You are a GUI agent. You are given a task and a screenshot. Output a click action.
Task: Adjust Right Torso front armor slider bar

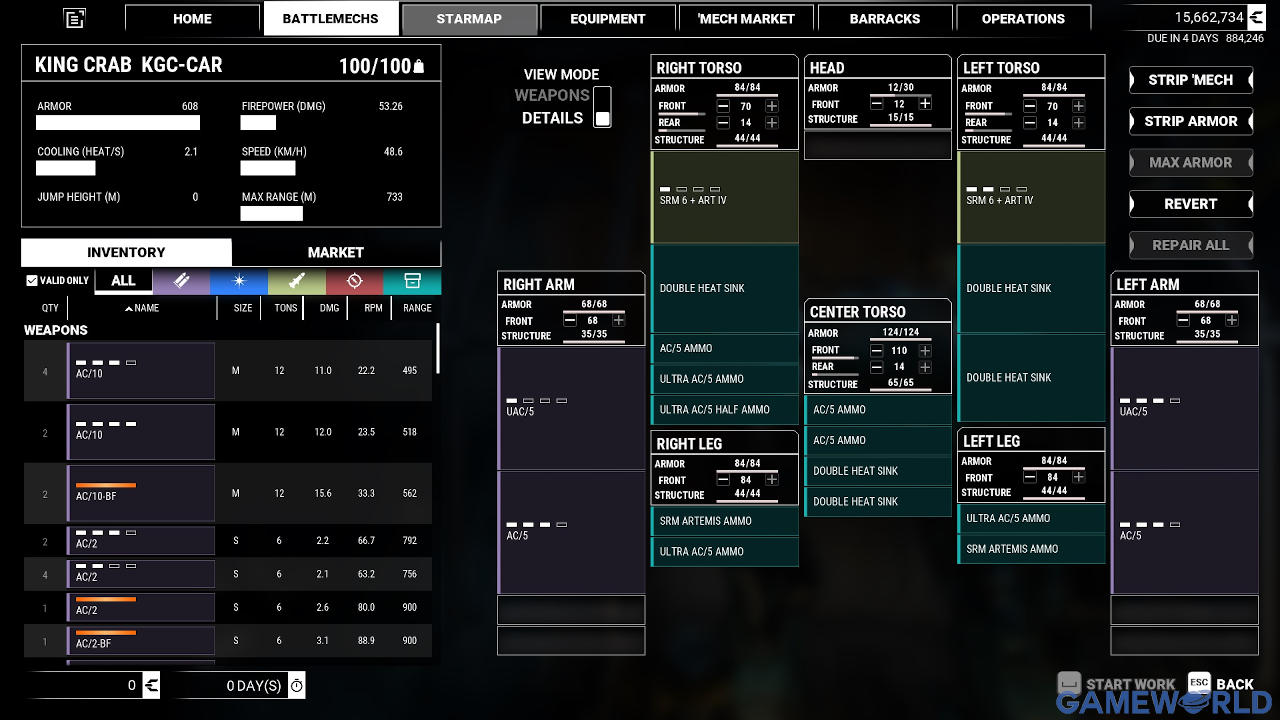(x=681, y=115)
